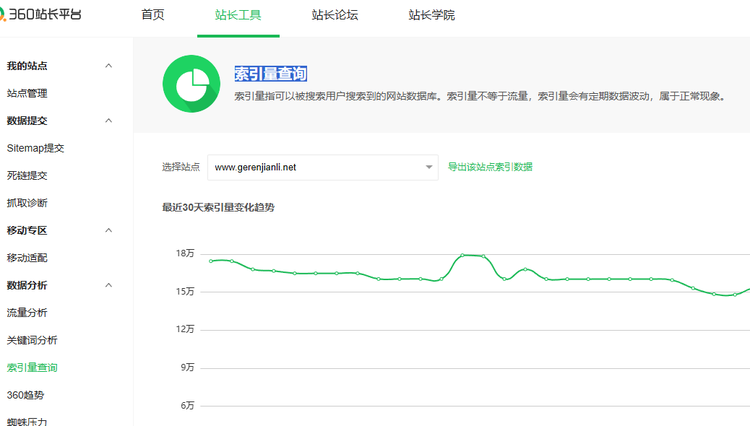
Task: Collapse the 数据提交 section
Action: coord(109,121)
